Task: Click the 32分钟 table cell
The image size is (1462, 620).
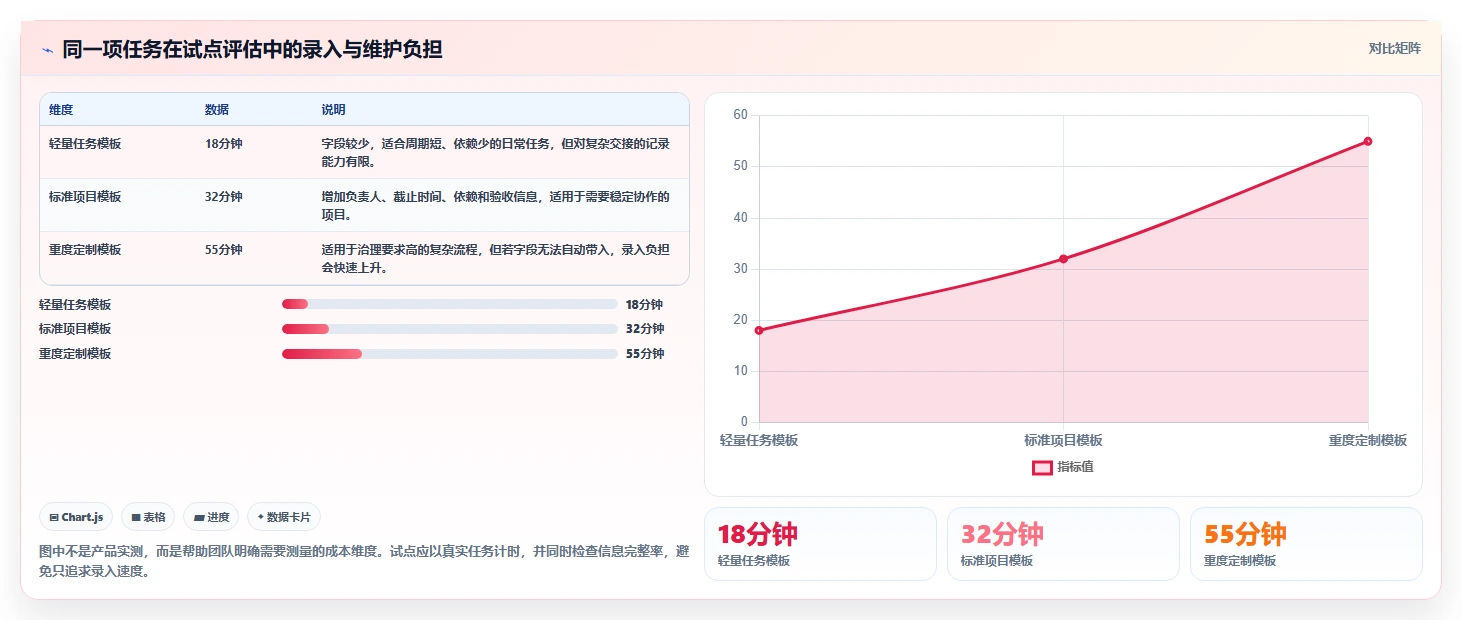Action: click(x=224, y=197)
